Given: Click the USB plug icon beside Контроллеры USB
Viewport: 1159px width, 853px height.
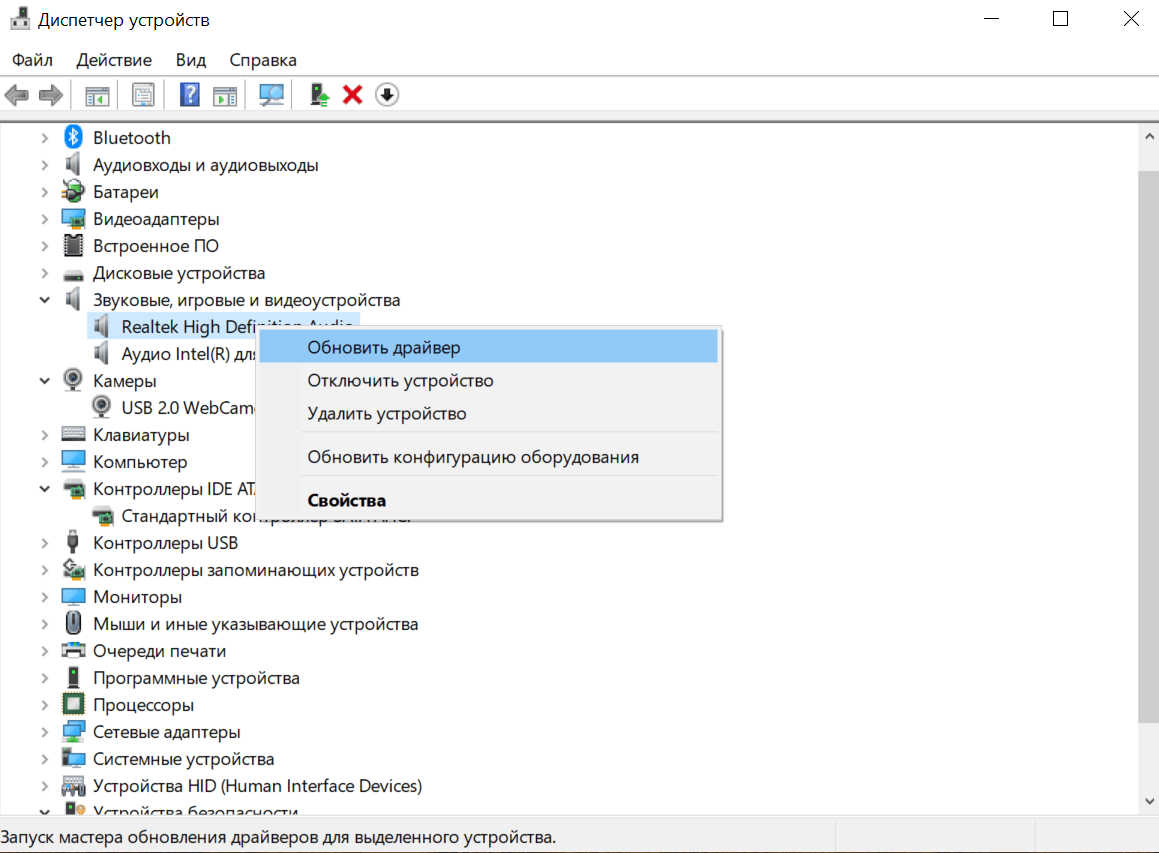Looking at the screenshot, I should click(x=73, y=542).
